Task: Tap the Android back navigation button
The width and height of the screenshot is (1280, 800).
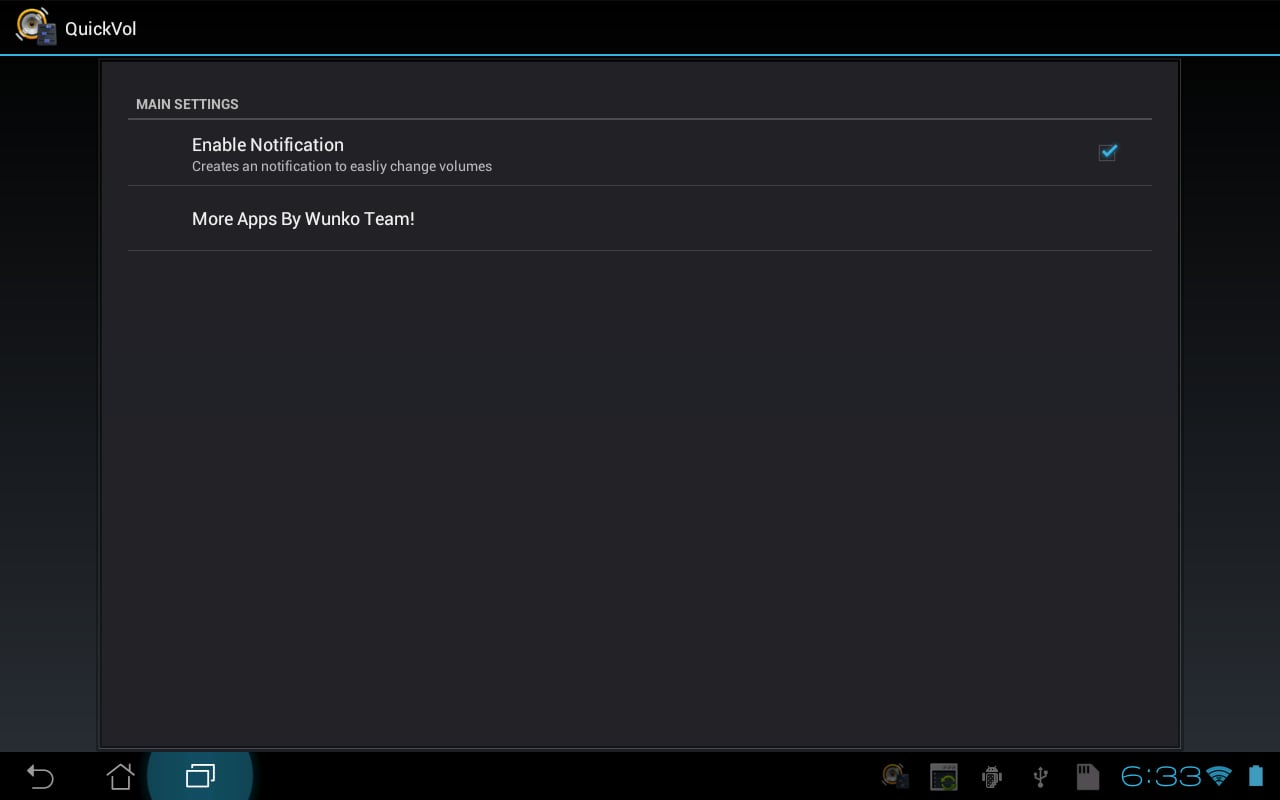Action: click(40, 776)
